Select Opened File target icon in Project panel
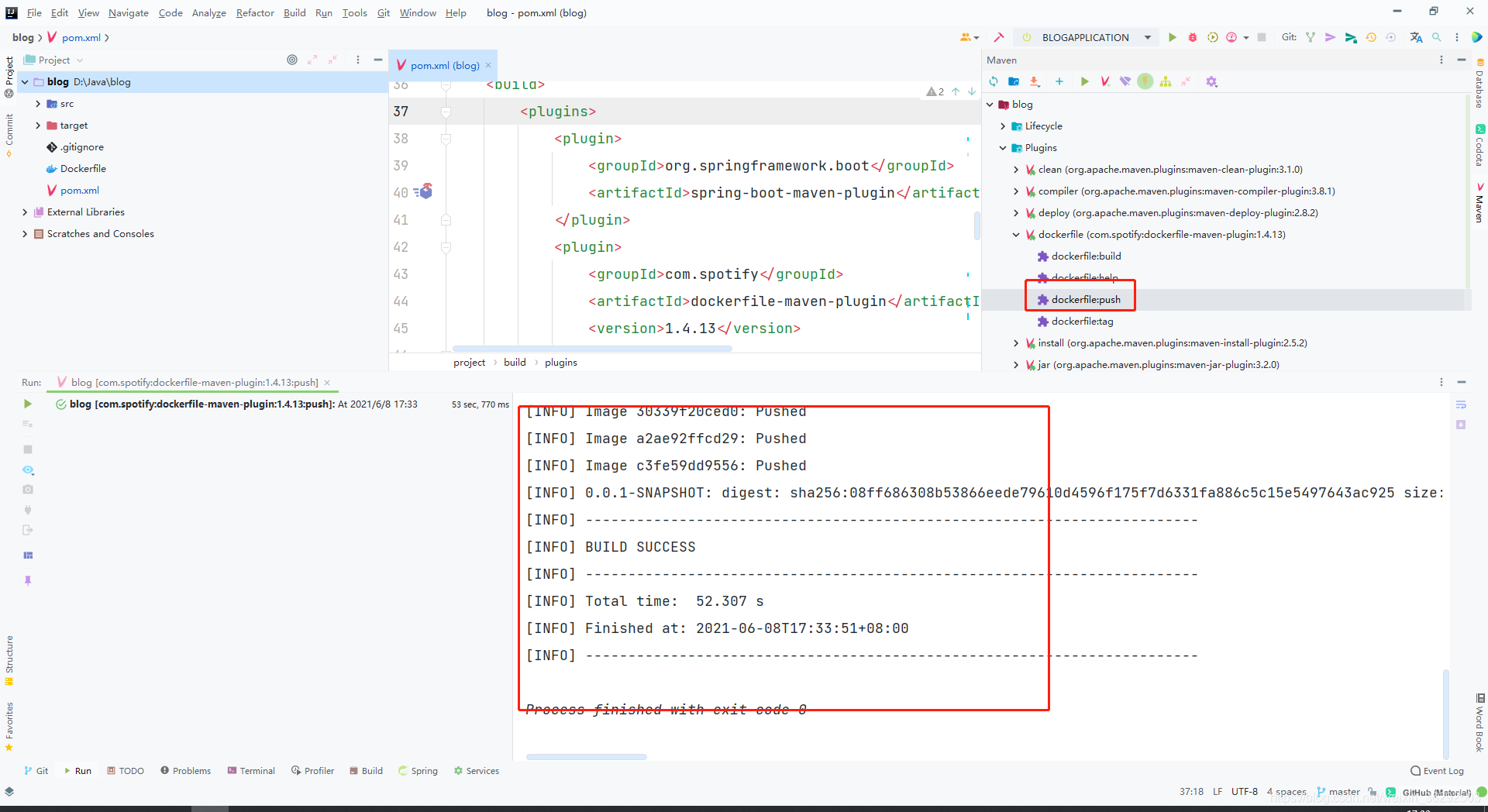Image resolution: width=1488 pixels, height=812 pixels. 292,60
